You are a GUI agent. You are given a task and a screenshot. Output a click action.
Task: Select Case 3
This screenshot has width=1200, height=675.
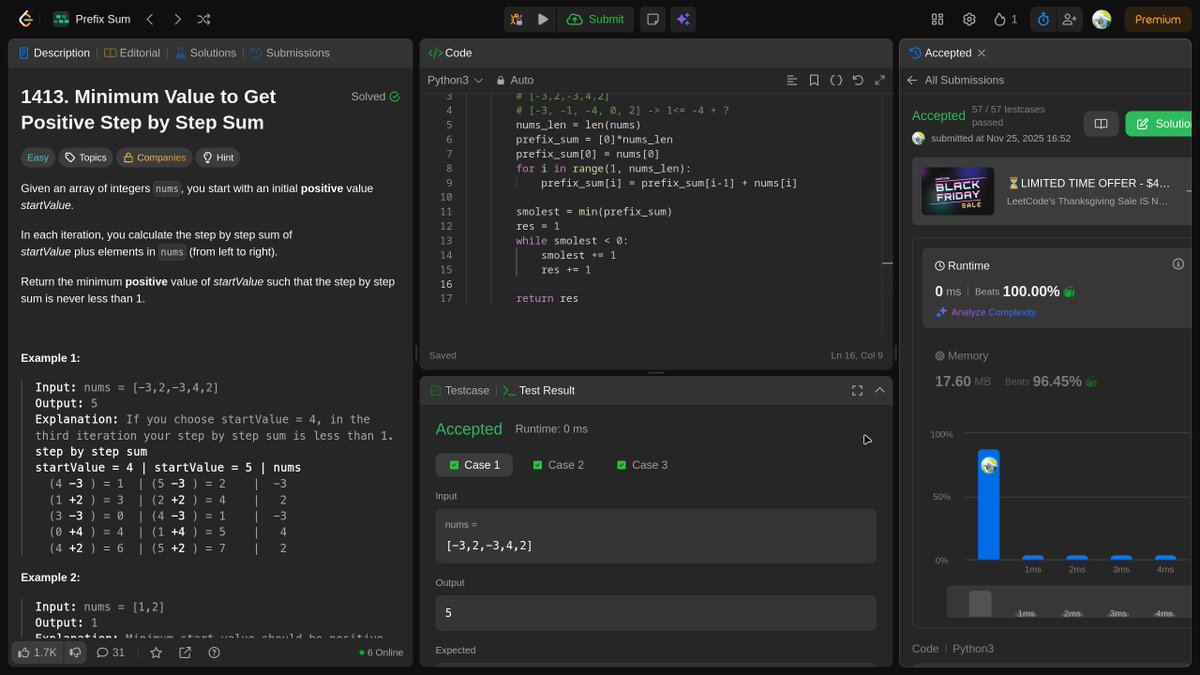[642, 465]
